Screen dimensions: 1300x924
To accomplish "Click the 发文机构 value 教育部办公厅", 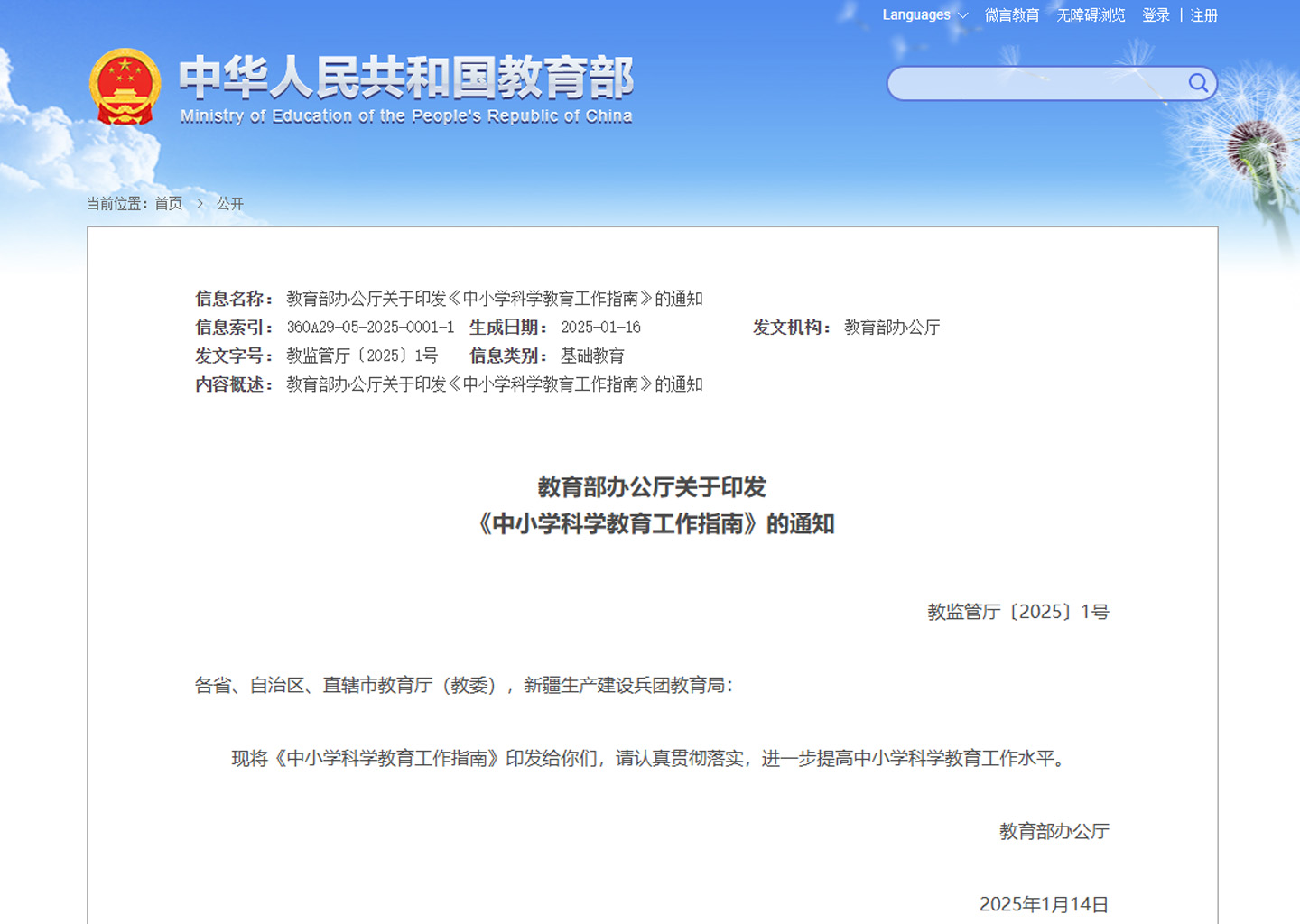I will [892, 328].
